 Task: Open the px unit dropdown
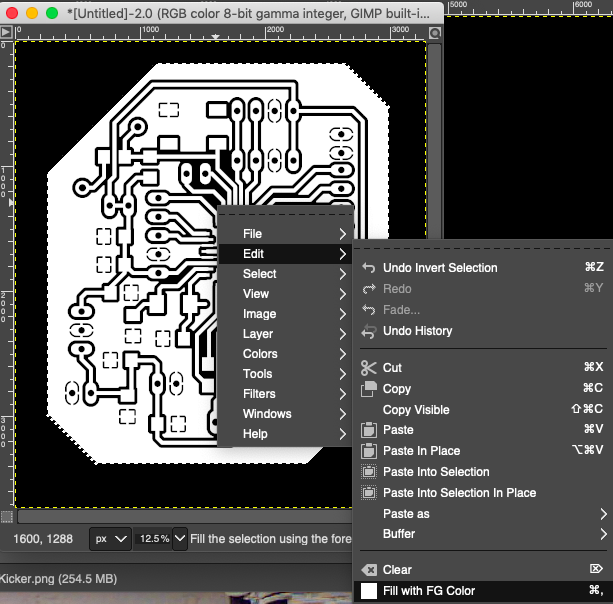pyautogui.click(x=110, y=539)
